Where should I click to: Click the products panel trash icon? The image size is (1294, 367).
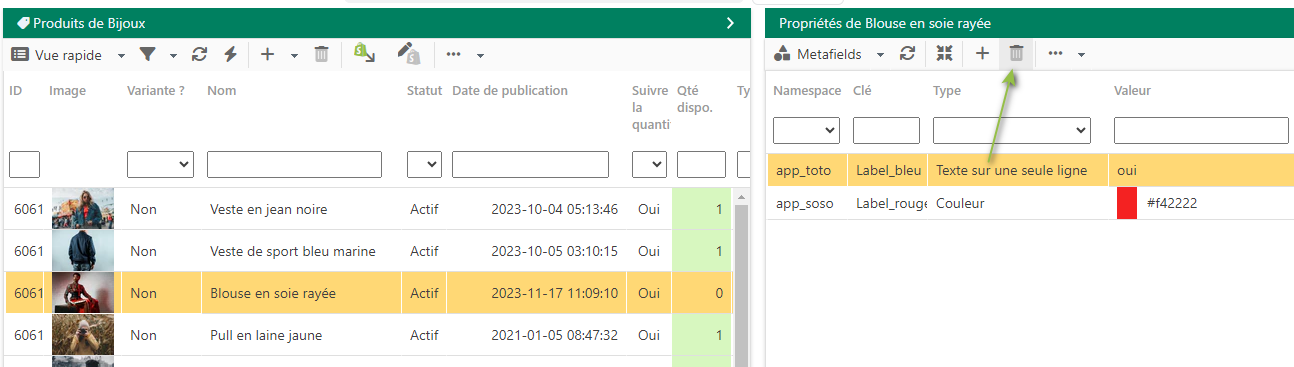(321, 55)
